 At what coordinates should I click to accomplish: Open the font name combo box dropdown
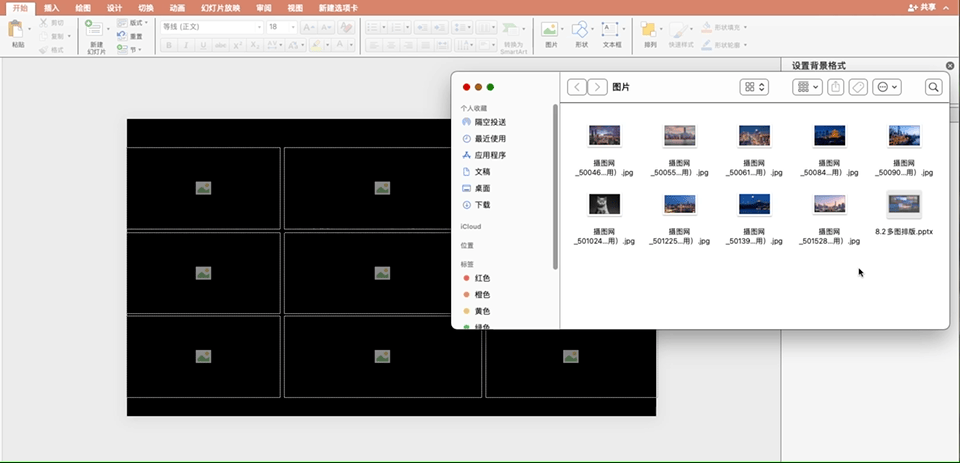[x=260, y=27]
